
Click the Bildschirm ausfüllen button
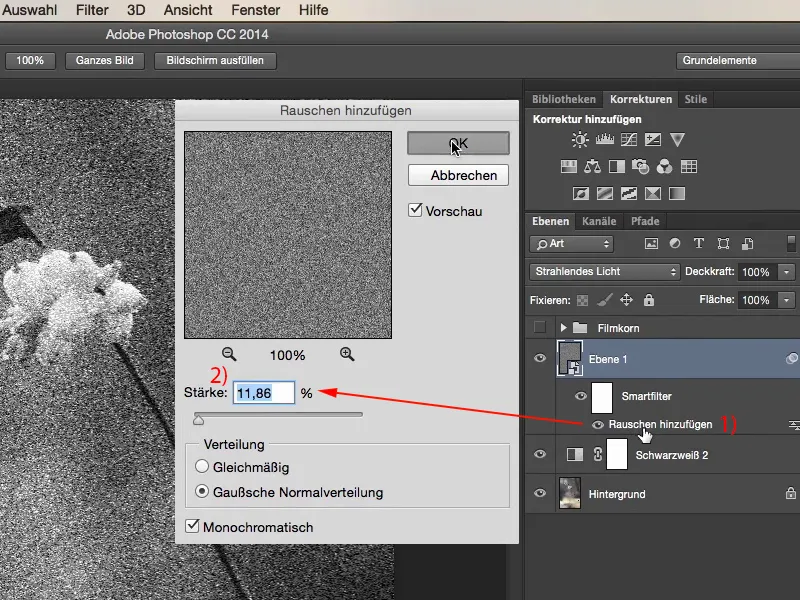tap(215, 61)
